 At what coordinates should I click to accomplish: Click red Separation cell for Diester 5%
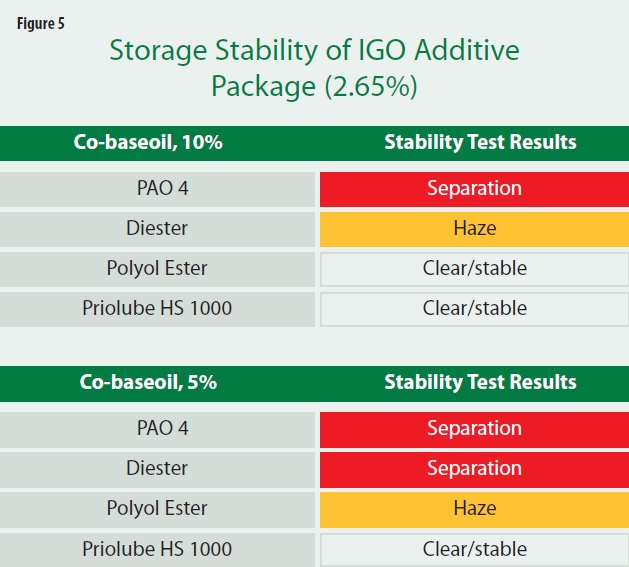(474, 469)
